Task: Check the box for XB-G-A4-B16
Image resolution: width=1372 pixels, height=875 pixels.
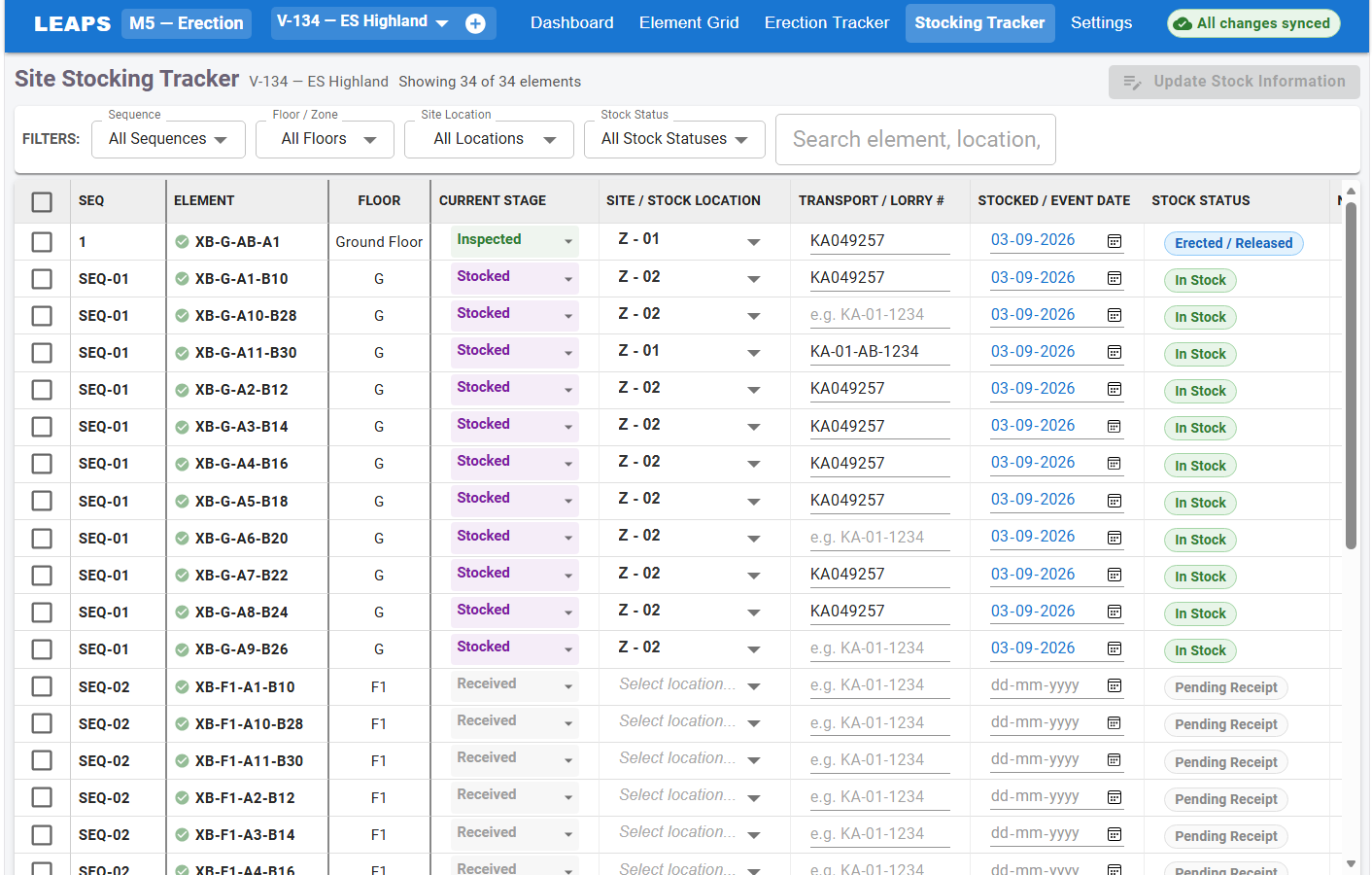Action: (x=42, y=464)
